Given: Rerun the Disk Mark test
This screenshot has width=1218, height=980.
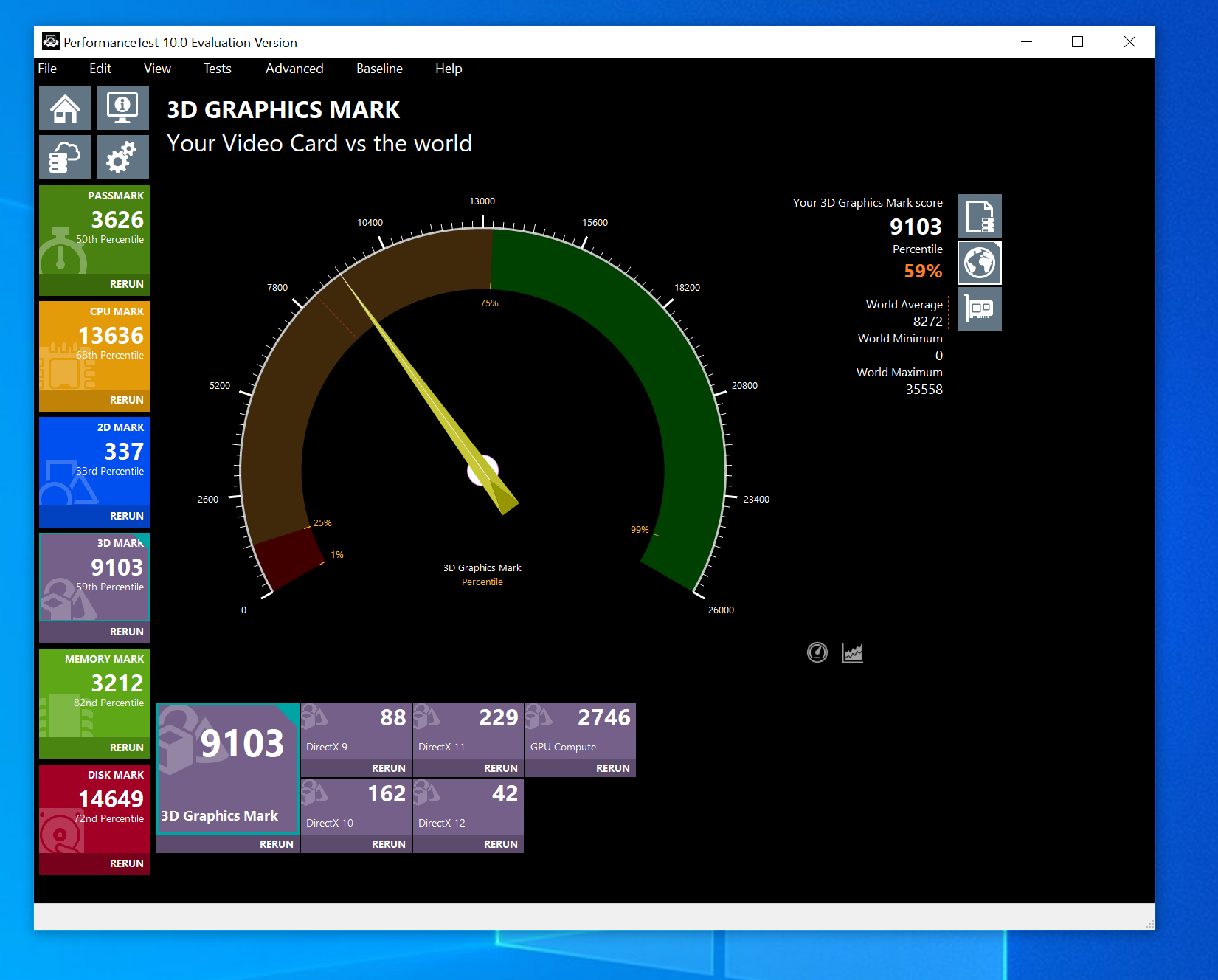Looking at the screenshot, I should [x=127, y=863].
